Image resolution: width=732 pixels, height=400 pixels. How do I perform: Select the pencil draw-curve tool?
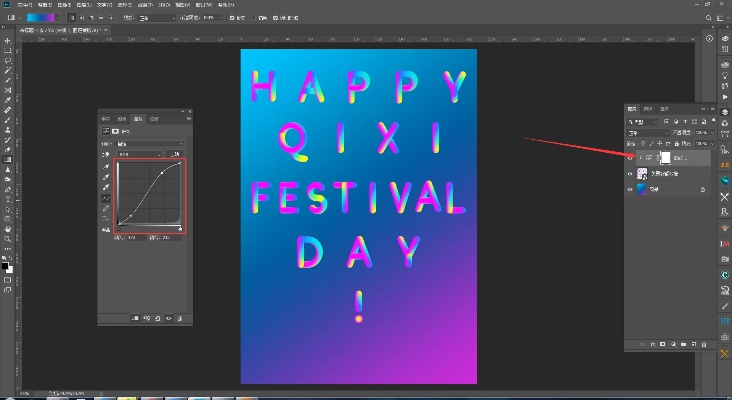coord(106,209)
